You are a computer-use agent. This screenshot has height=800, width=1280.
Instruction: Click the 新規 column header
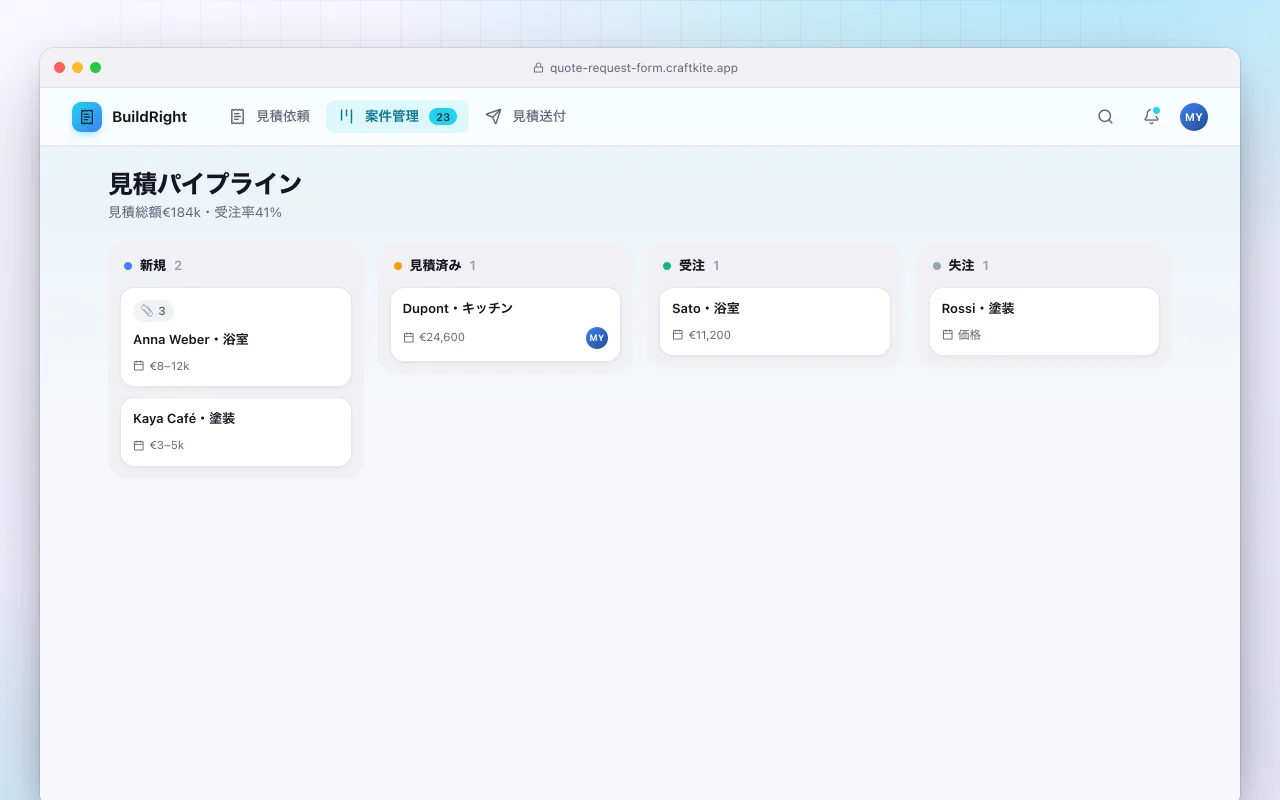(x=236, y=266)
